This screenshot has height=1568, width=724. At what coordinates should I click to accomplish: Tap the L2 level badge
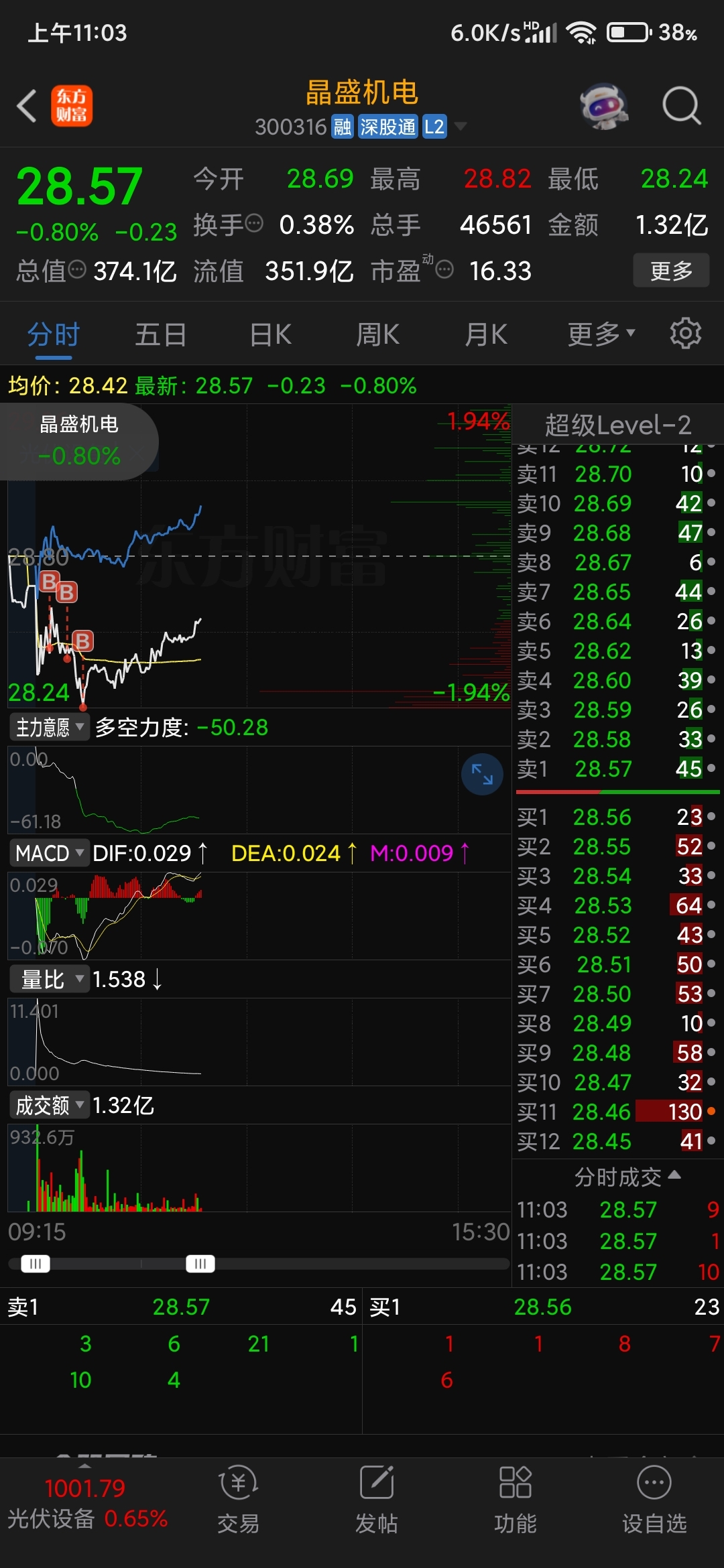point(434,127)
